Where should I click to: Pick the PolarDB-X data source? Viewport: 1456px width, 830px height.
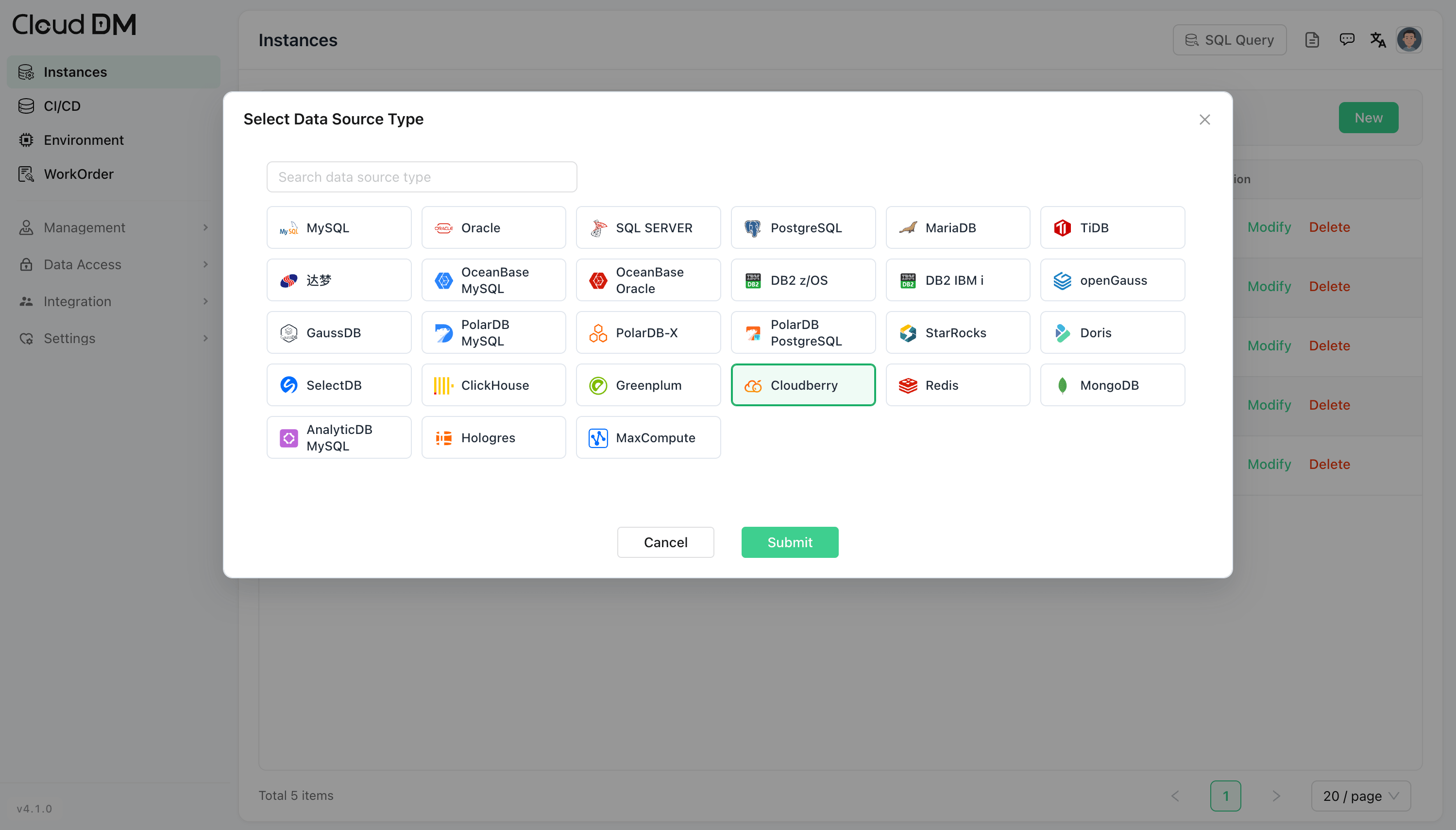click(x=648, y=332)
